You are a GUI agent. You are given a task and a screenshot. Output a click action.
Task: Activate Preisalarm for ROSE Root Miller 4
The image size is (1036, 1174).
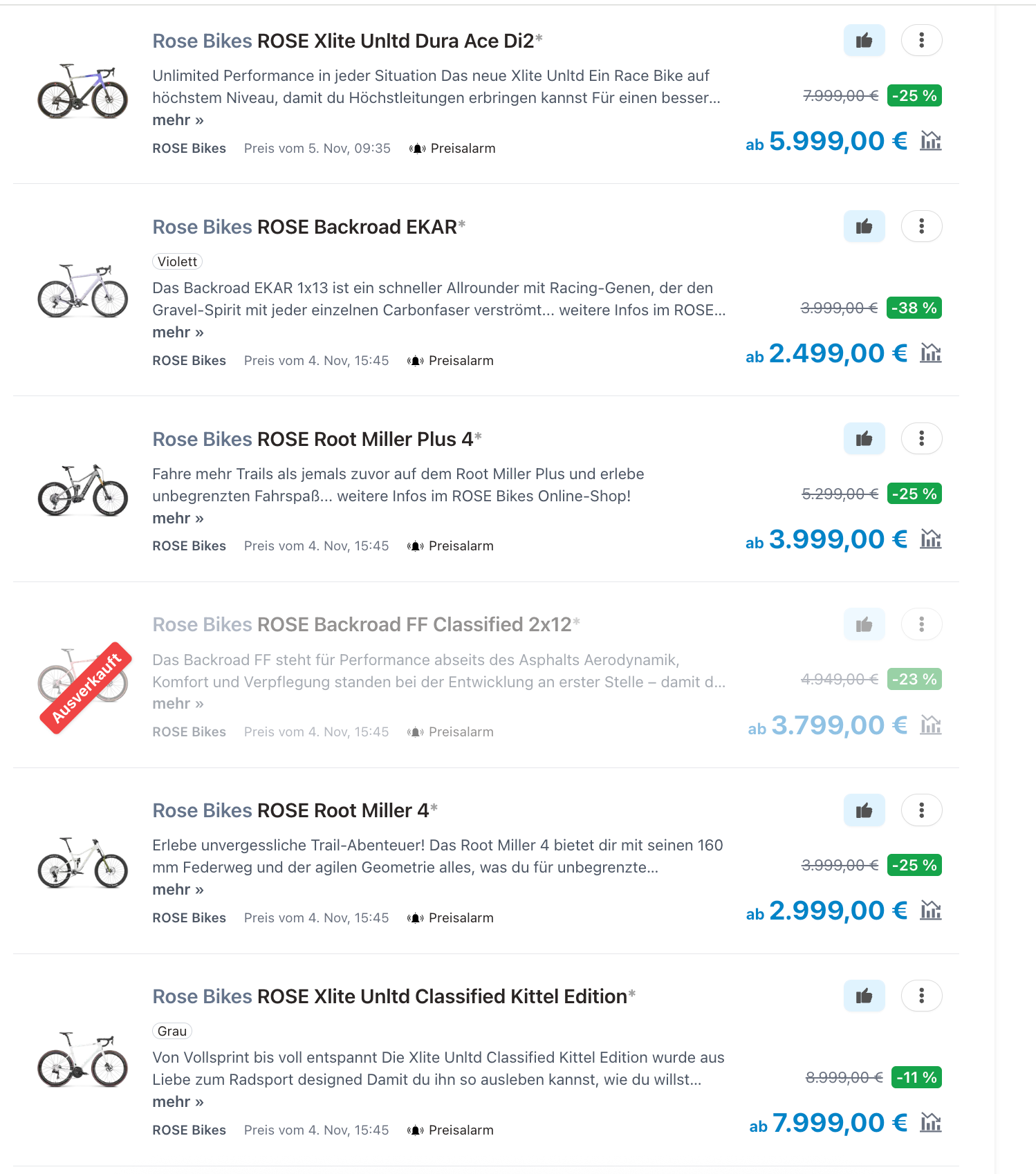(451, 918)
